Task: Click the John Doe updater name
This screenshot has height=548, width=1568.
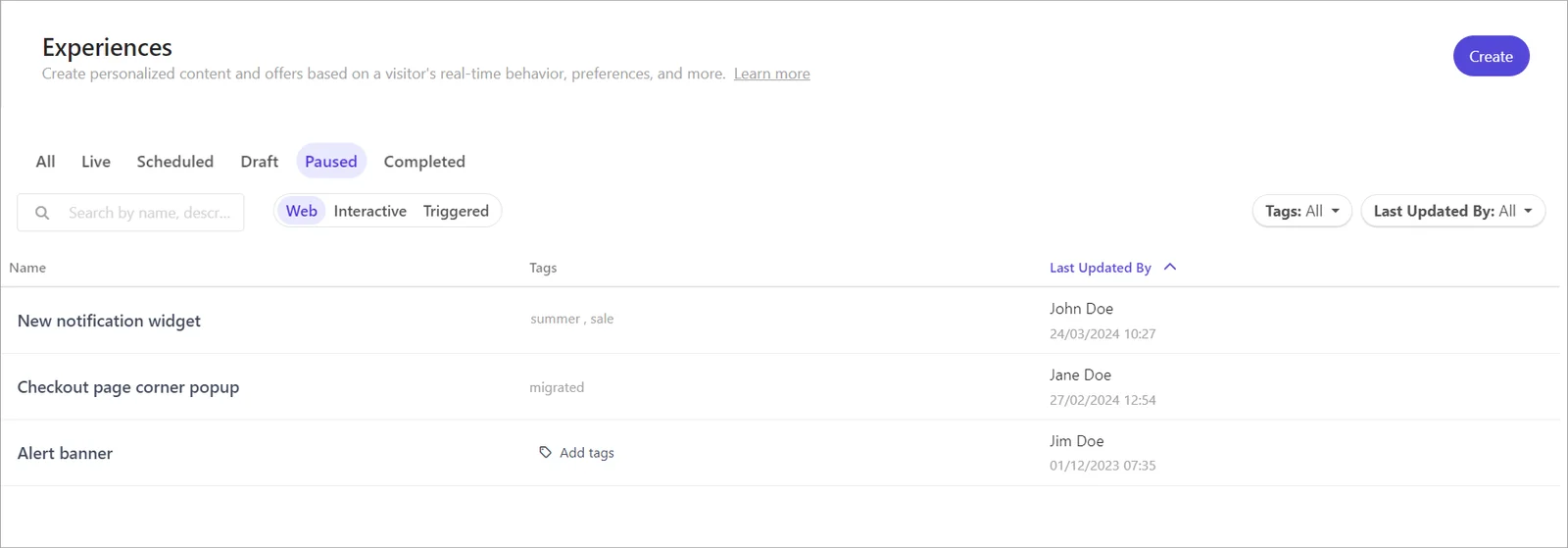Action: (x=1081, y=309)
